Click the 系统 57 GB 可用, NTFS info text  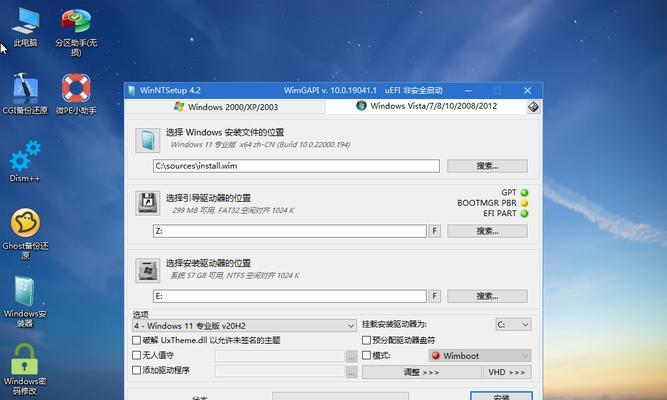coord(235,275)
